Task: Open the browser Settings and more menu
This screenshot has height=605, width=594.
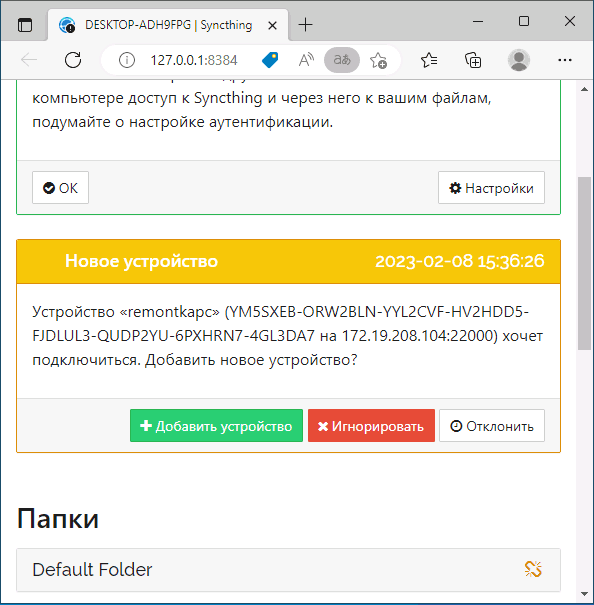Action: pos(565,60)
